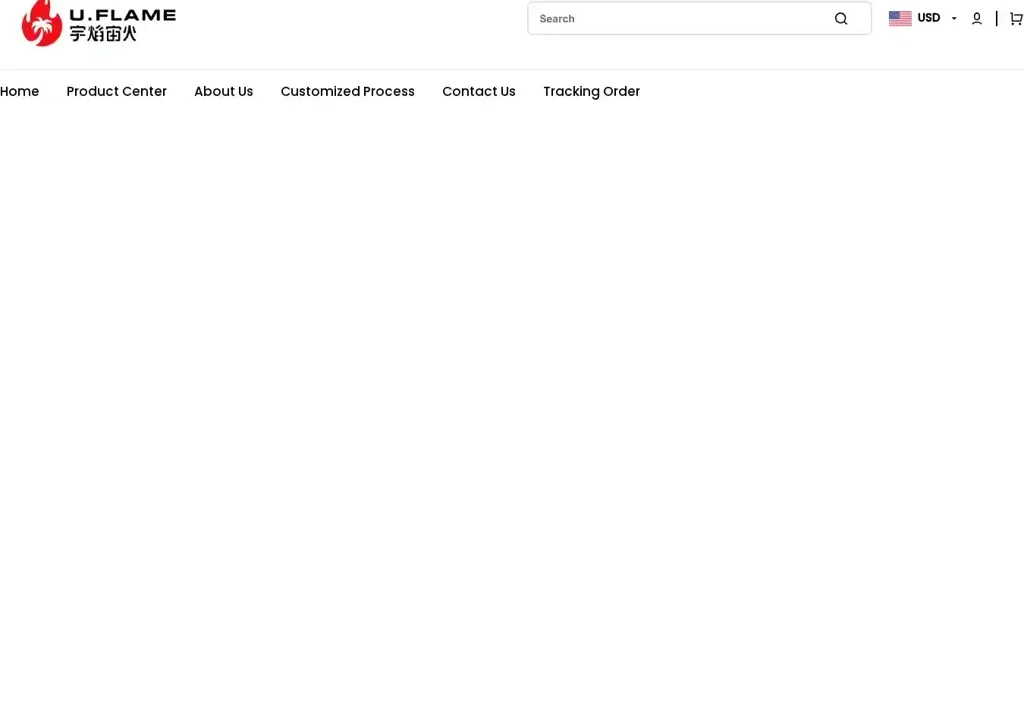Click the US flag icon
1024x702 pixels.
pyautogui.click(x=899, y=17)
